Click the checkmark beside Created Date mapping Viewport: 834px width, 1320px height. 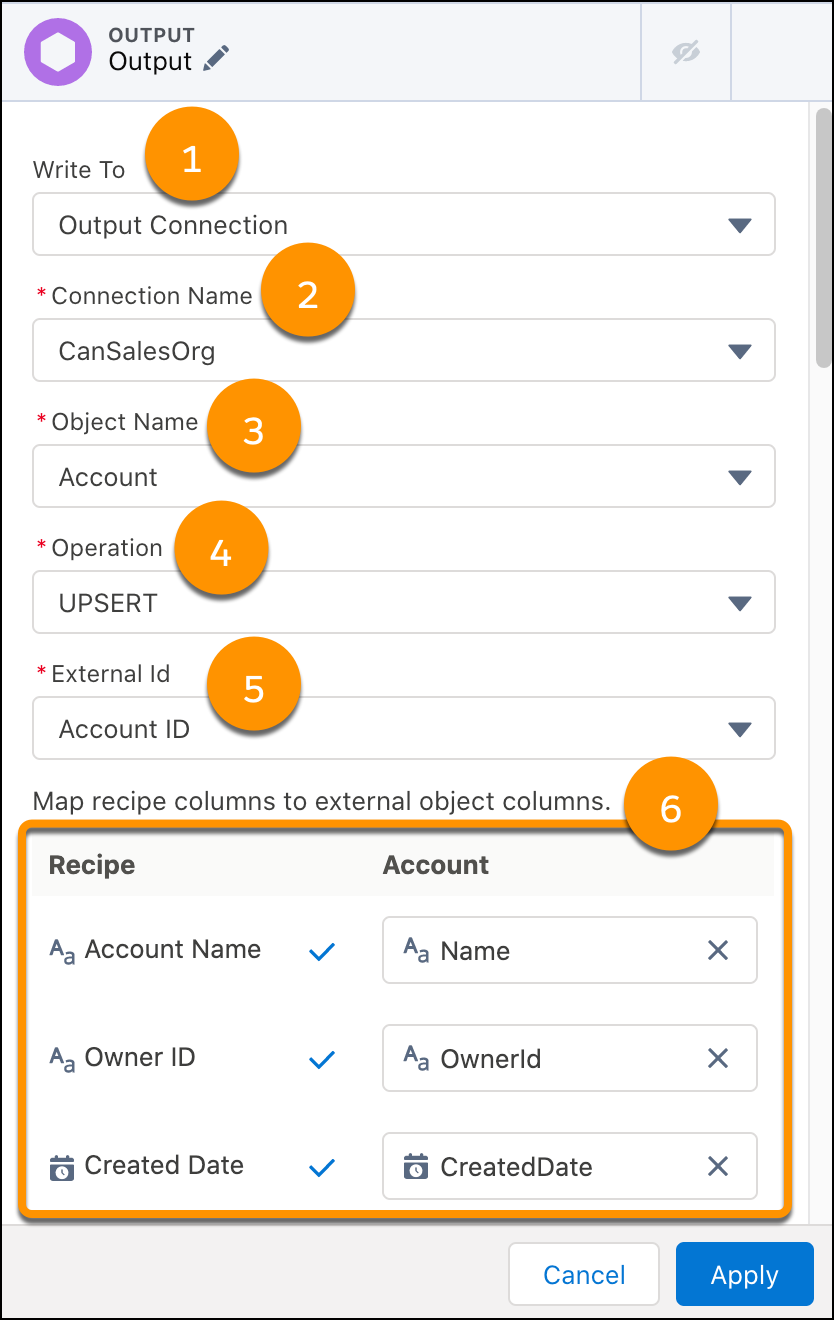click(322, 1166)
